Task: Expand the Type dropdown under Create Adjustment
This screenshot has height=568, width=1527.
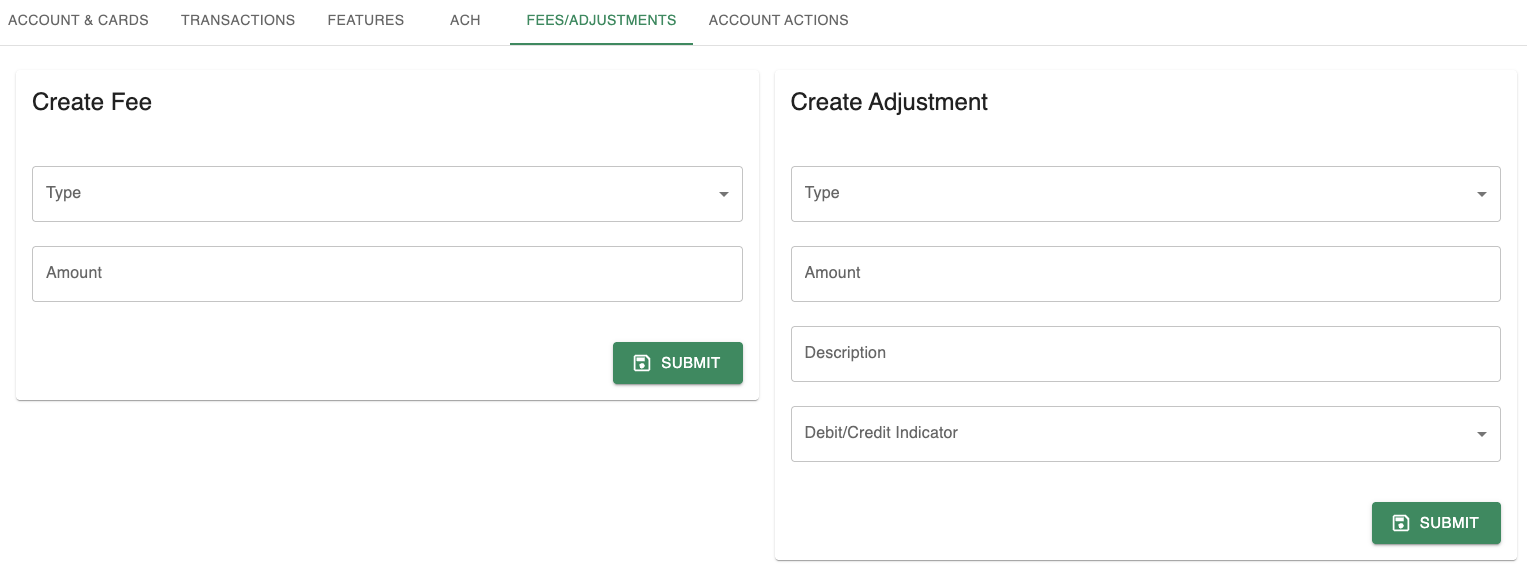Action: [x=1144, y=194]
